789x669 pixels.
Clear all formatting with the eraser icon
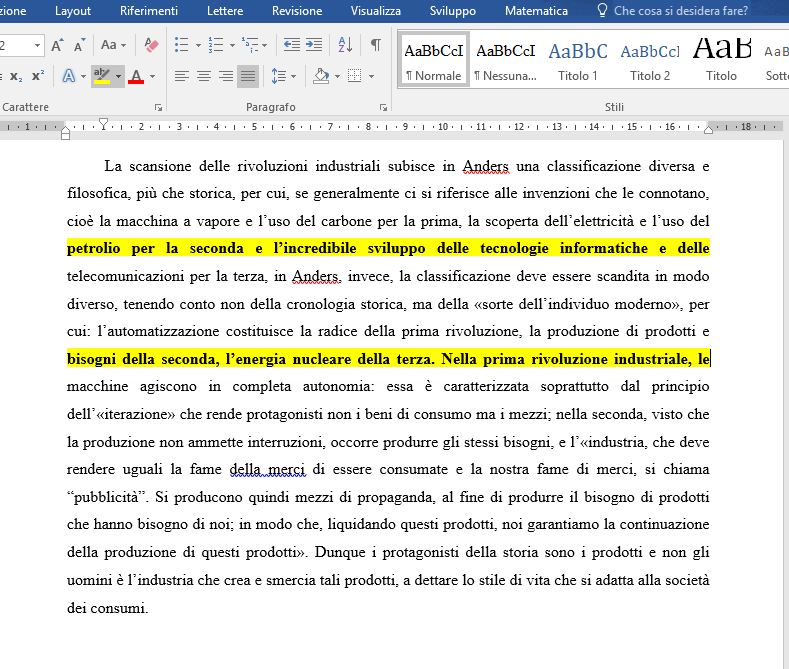[151, 45]
